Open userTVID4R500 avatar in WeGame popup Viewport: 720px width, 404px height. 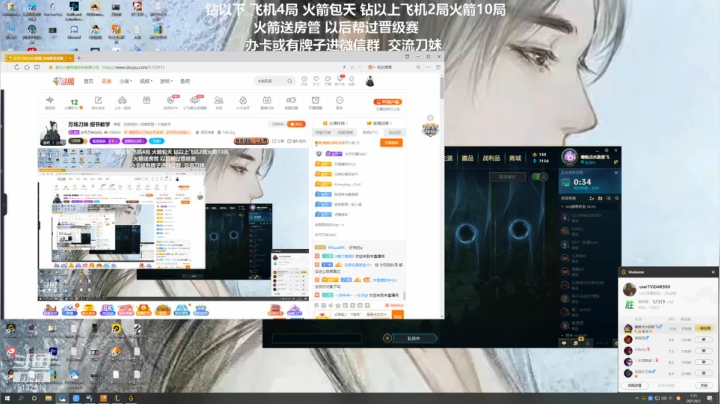pos(630,289)
